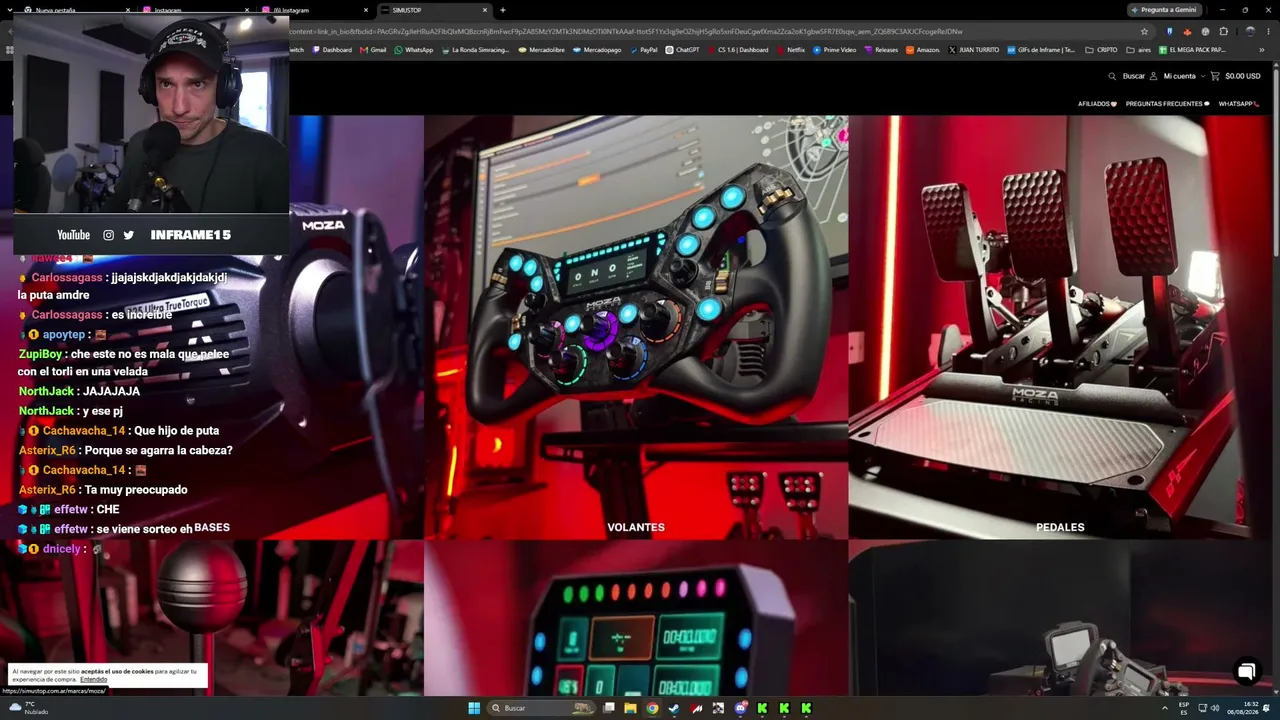
Task: Open the Mi cuenta account icon
Action: 1153,76
